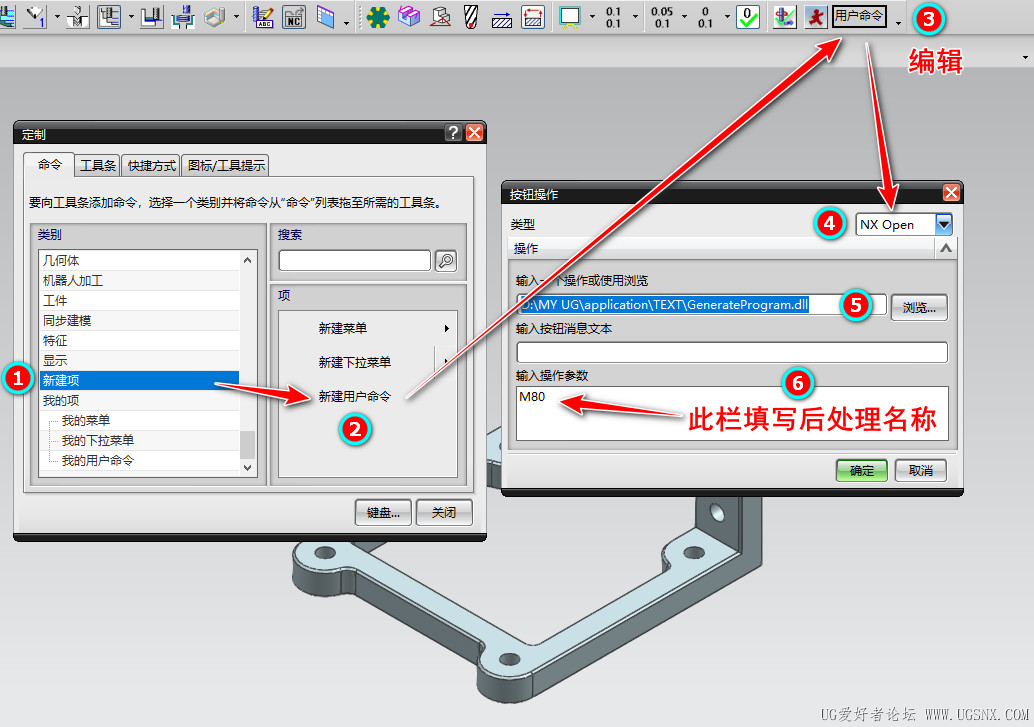Open dropdown arrow after 0.05 value
Viewport: 1034px width, 727px height.
coord(684,16)
